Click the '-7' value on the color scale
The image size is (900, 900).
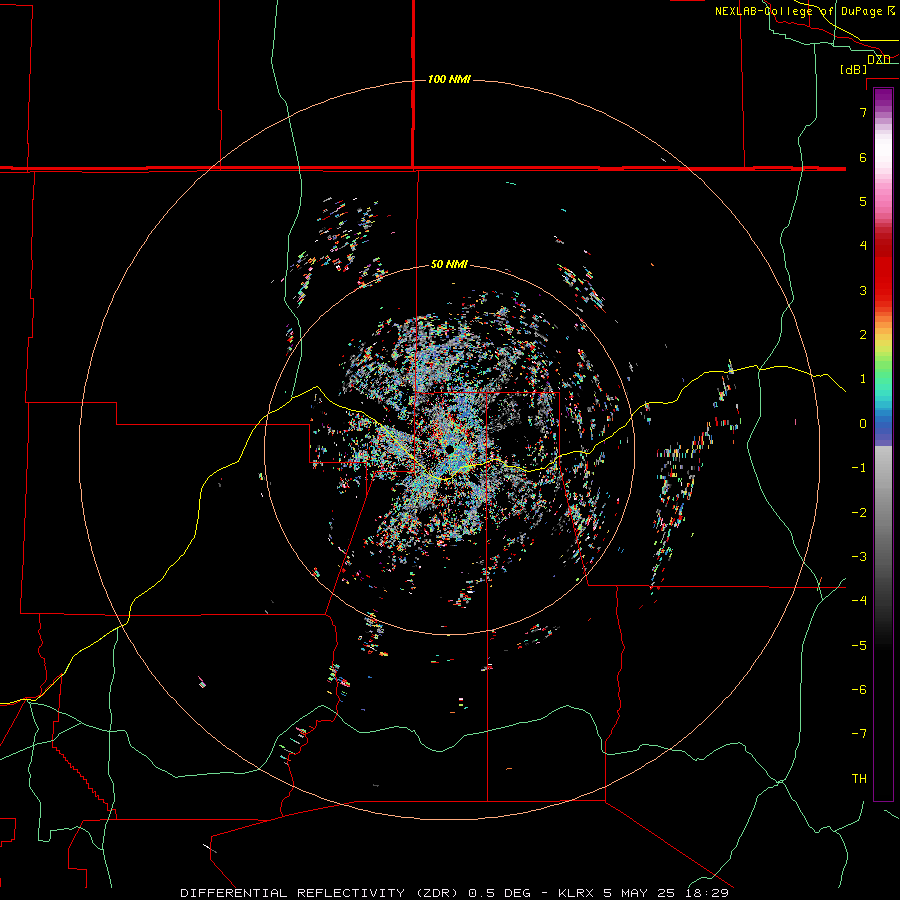859,734
